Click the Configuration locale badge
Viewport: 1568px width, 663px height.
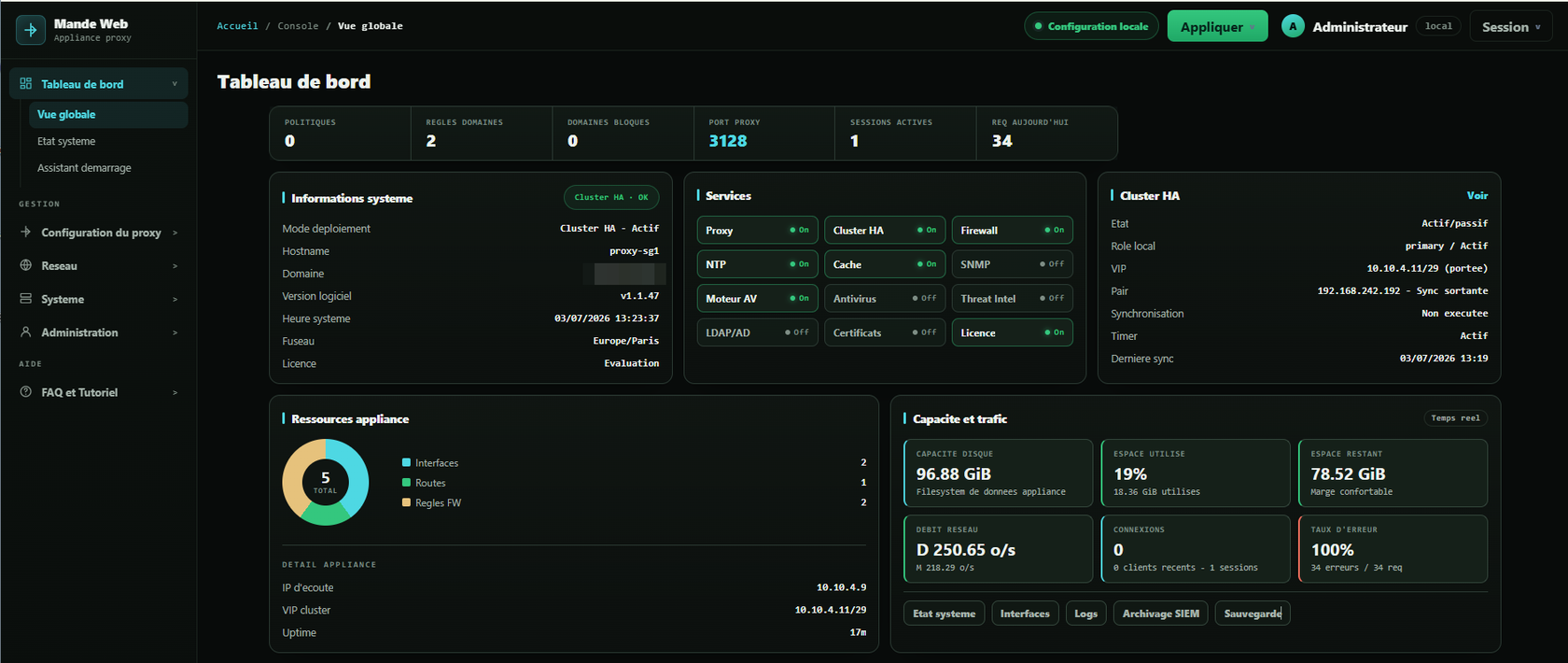(1091, 26)
